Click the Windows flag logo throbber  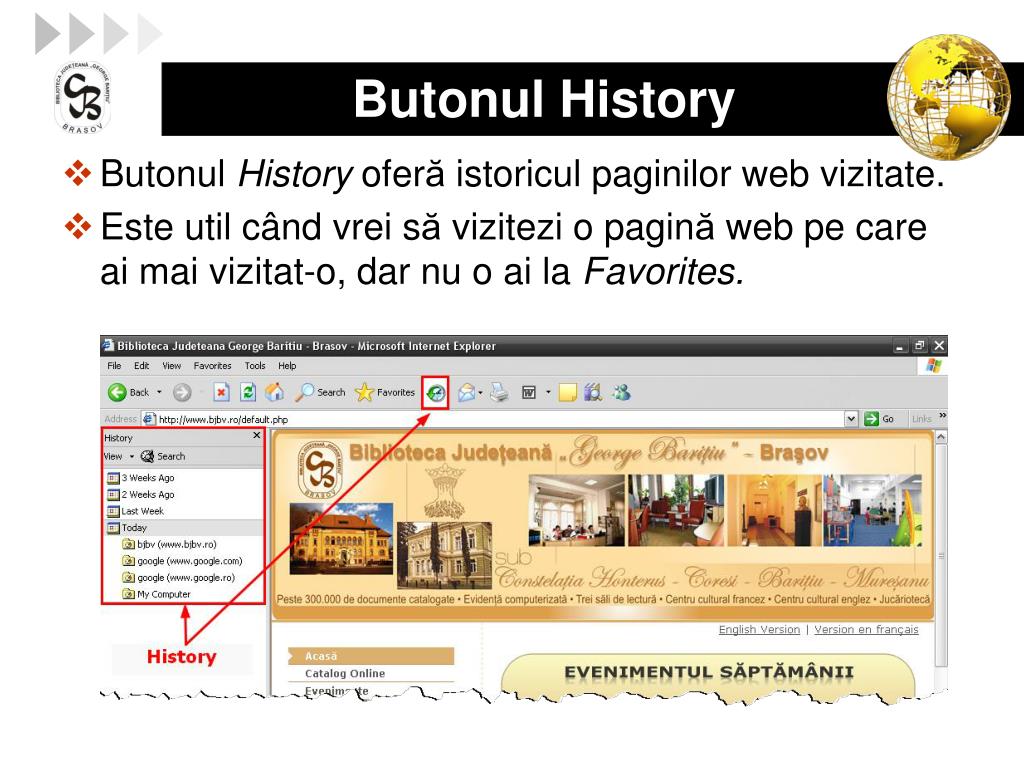click(x=934, y=366)
